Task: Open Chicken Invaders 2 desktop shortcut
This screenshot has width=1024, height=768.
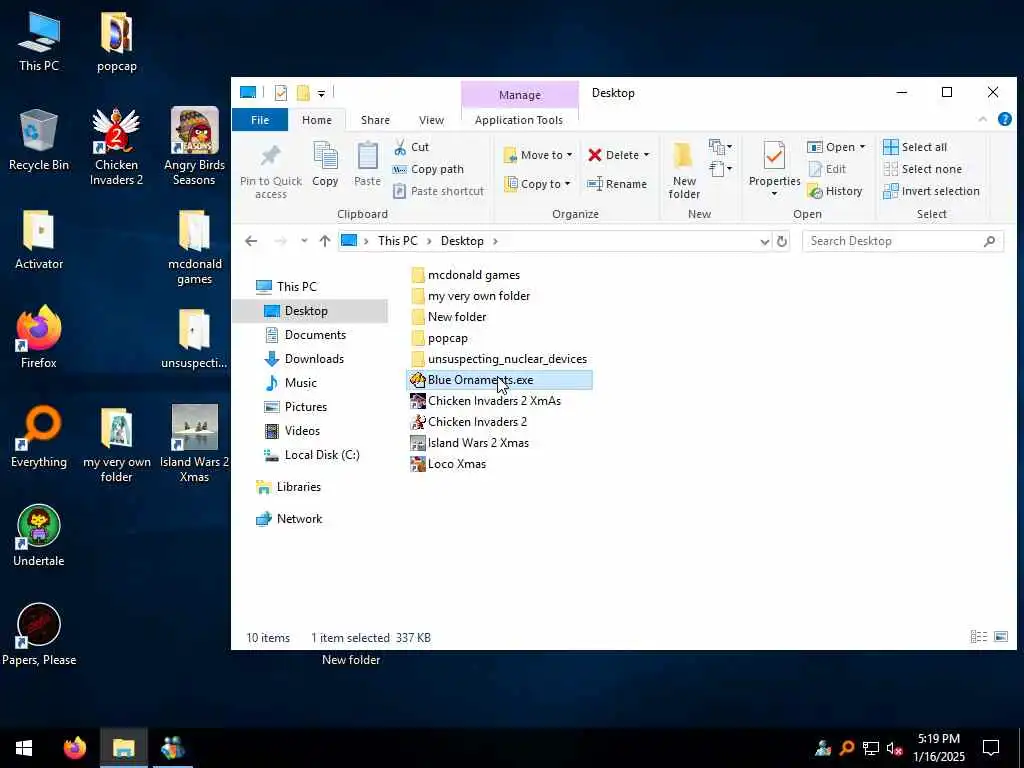Action: coord(116,147)
